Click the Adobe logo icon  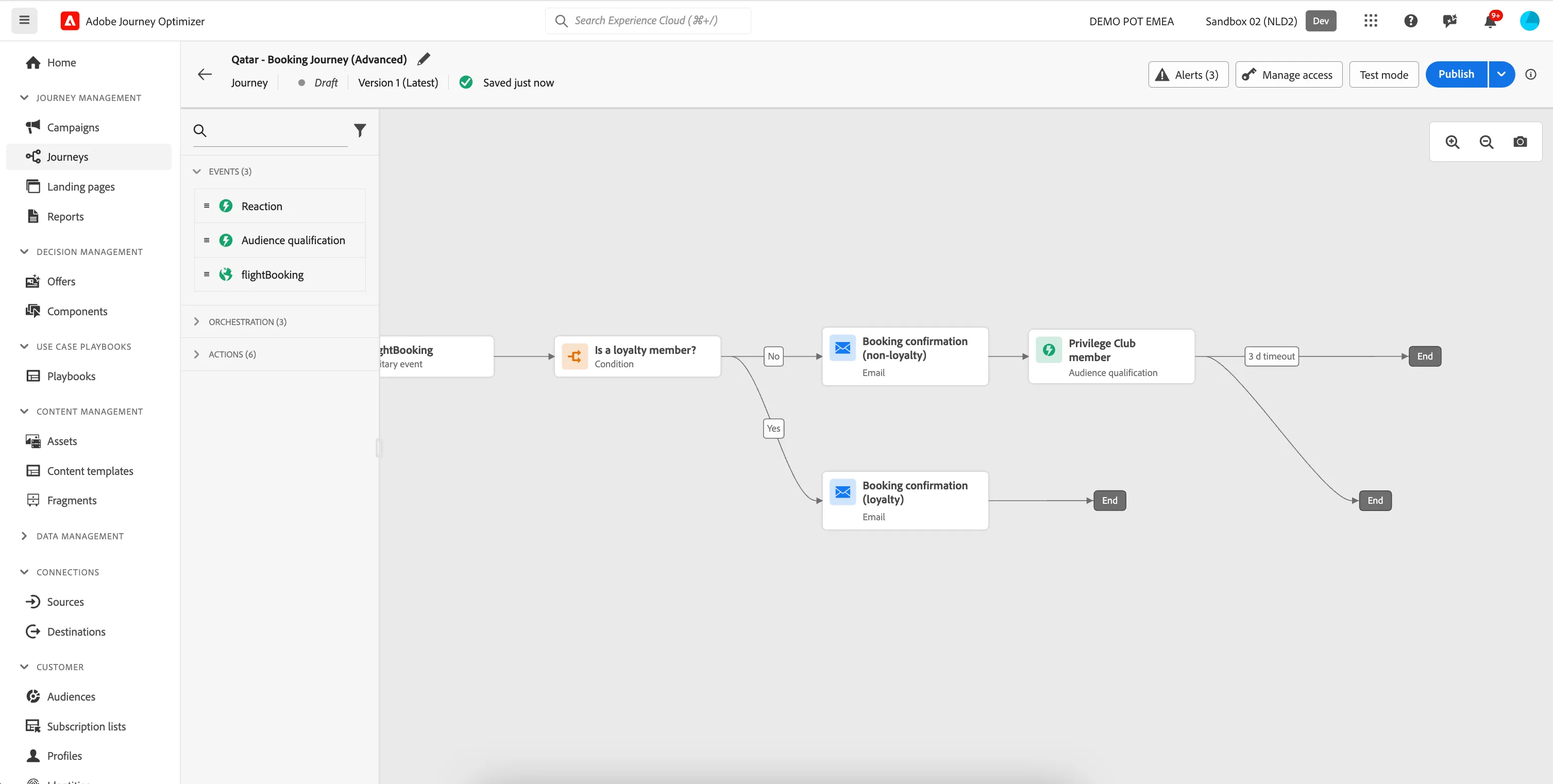(x=70, y=21)
